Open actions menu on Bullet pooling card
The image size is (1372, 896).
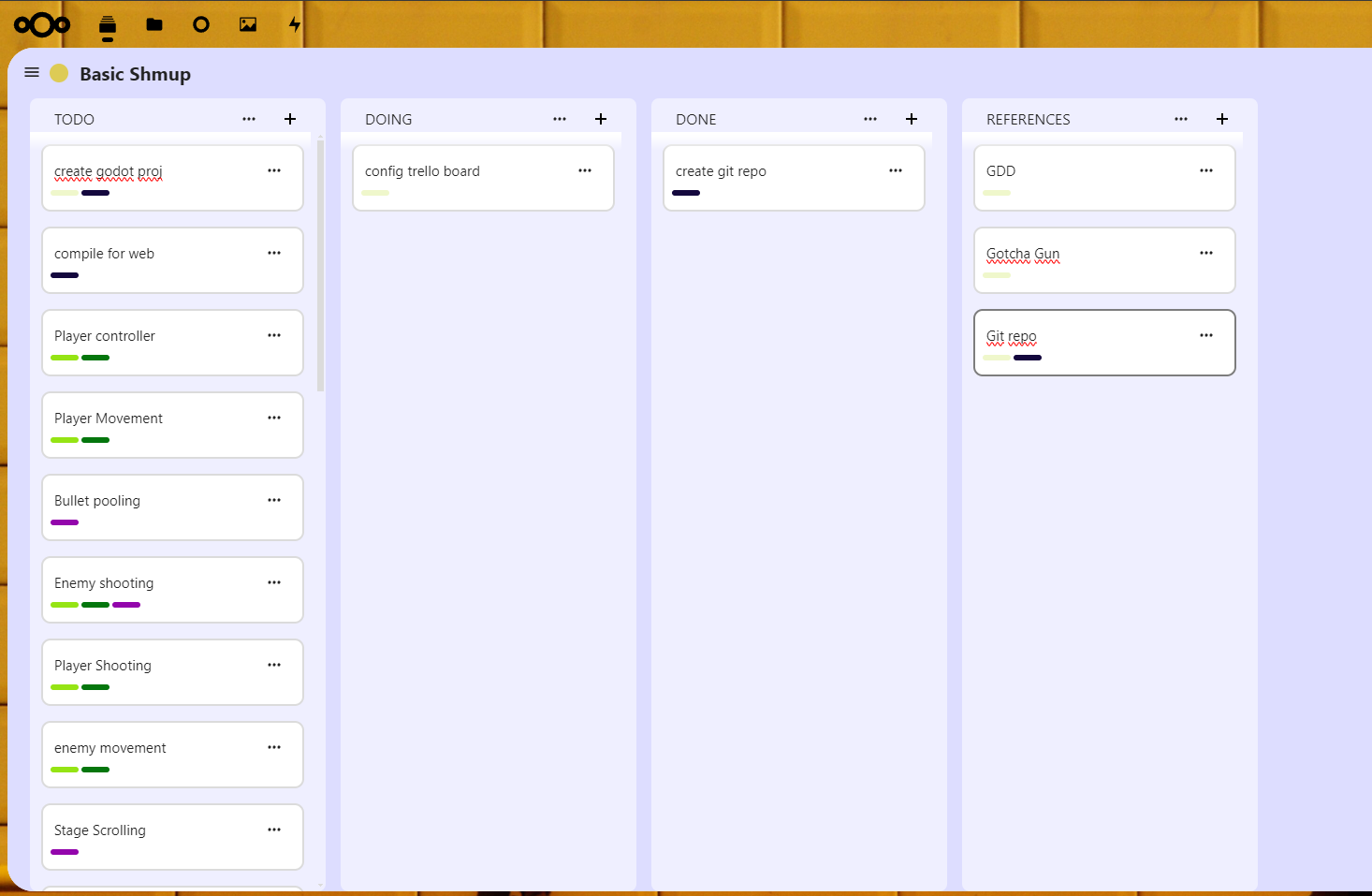(274, 500)
